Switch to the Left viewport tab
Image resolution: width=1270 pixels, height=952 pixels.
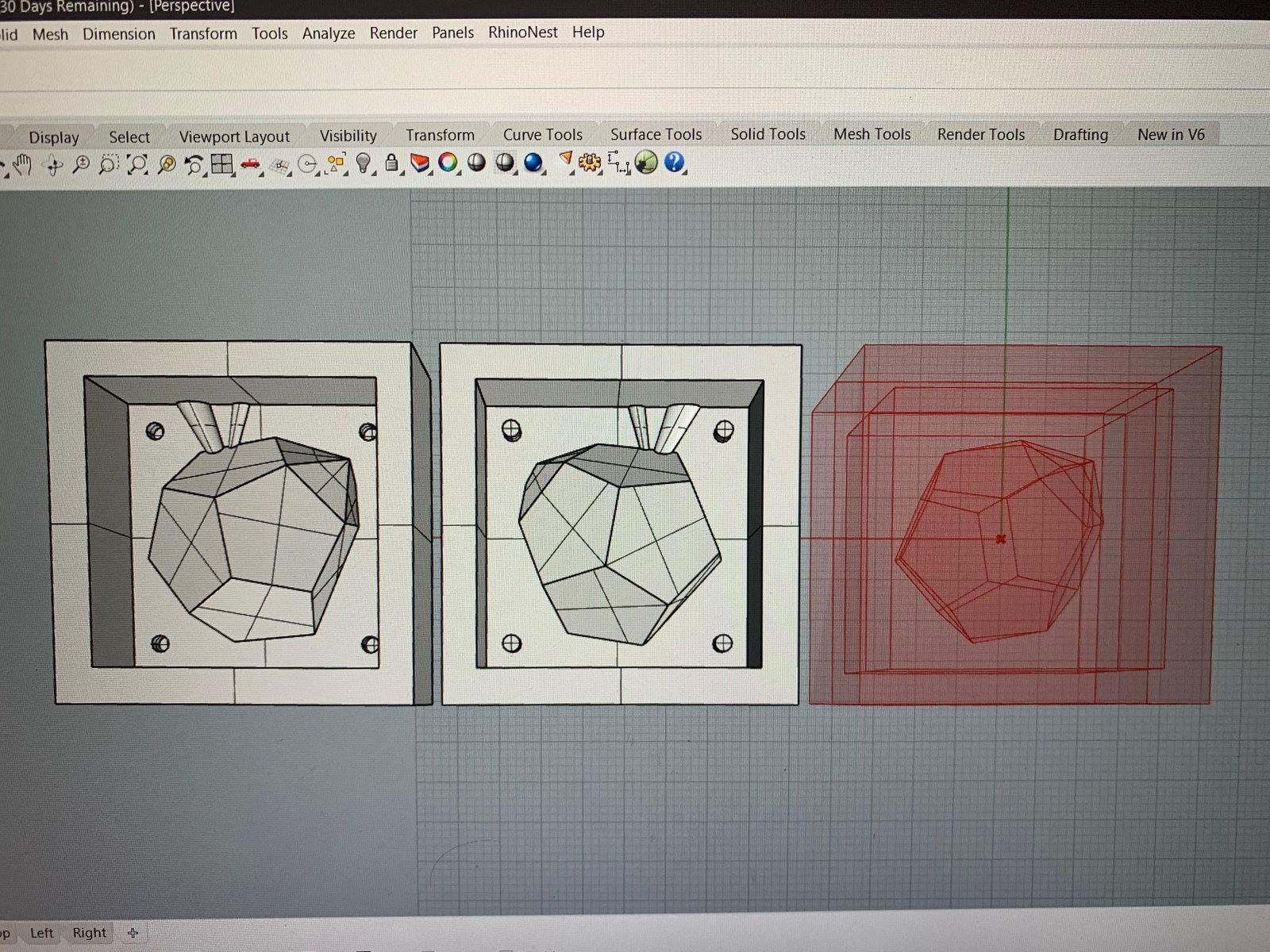point(41,934)
